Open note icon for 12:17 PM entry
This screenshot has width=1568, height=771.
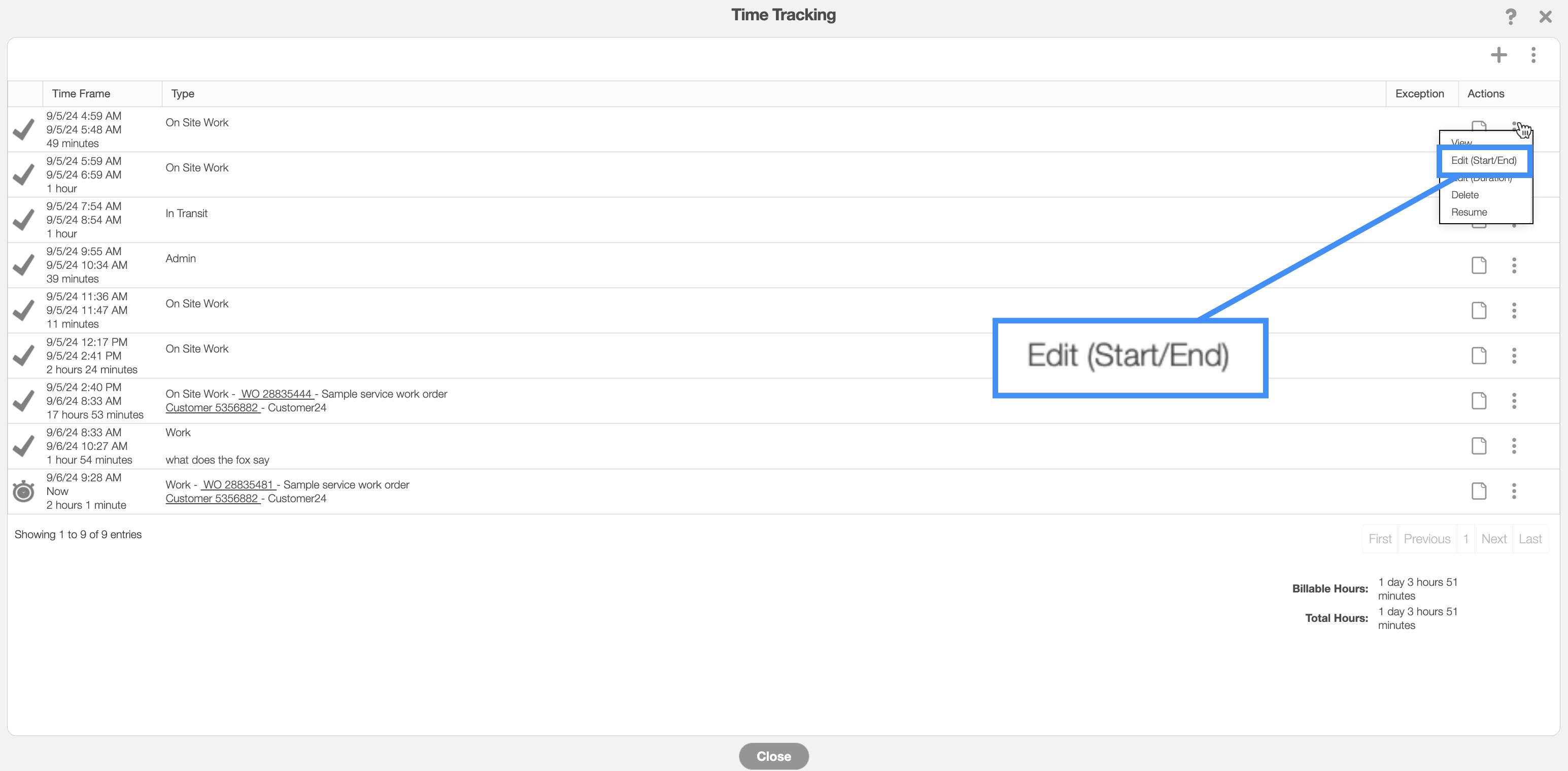pyautogui.click(x=1479, y=356)
